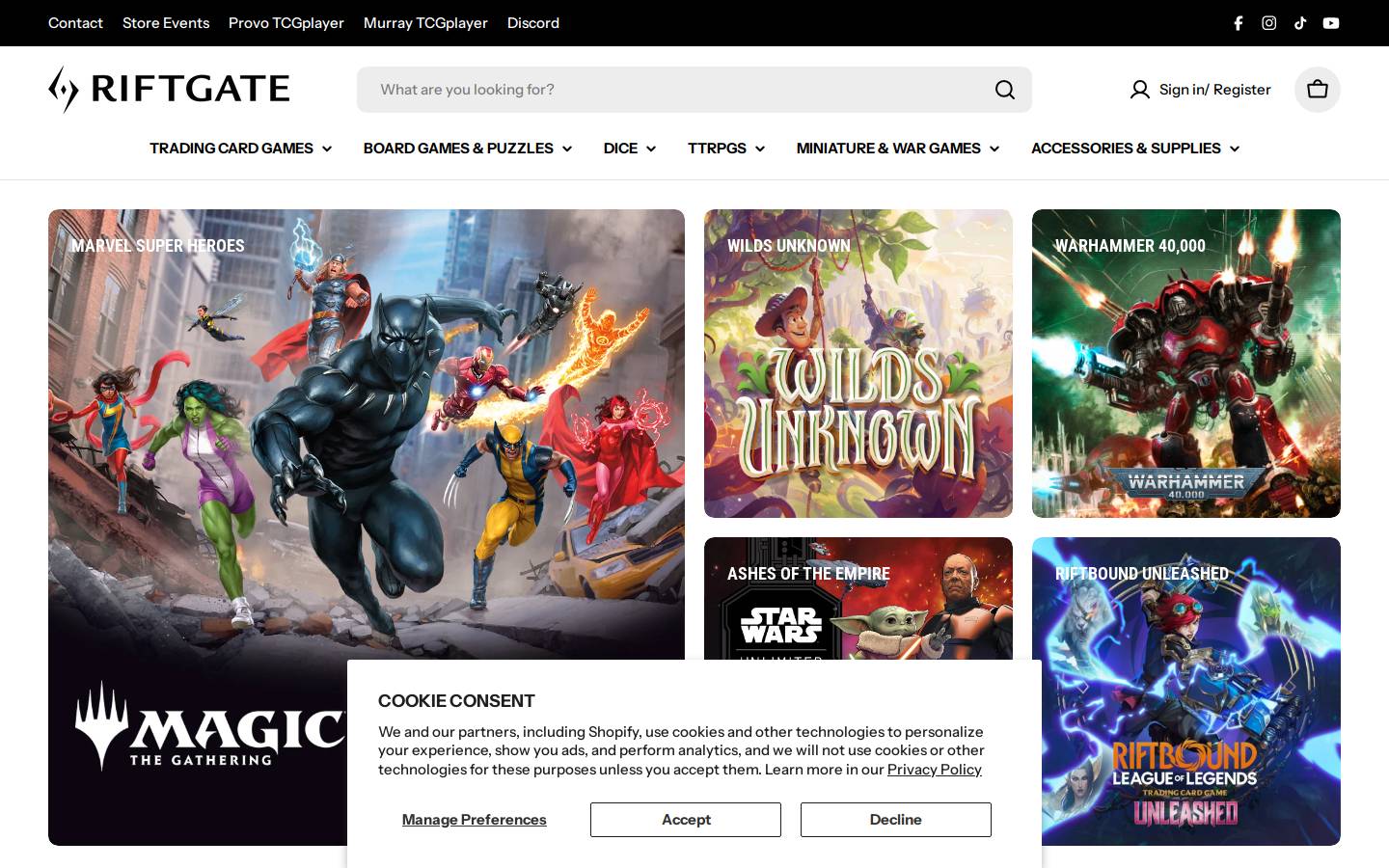The image size is (1389, 868).
Task: Open the Discord link
Action: pos(533,23)
